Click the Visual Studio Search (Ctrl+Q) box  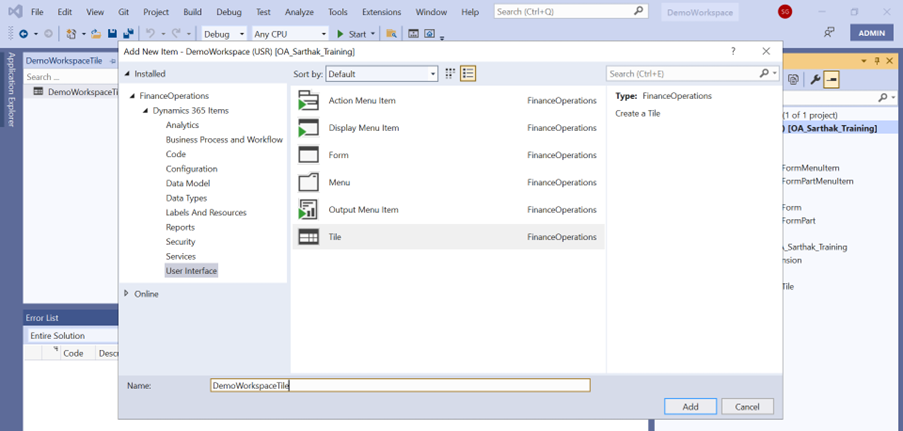pos(571,11)
